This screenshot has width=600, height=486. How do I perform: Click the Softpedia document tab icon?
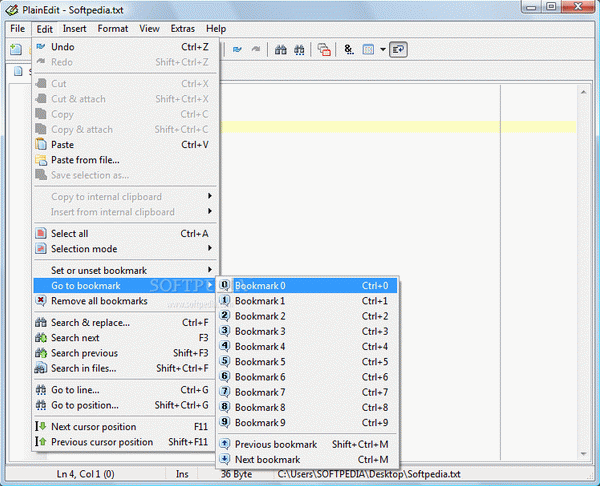coord(18,71)
